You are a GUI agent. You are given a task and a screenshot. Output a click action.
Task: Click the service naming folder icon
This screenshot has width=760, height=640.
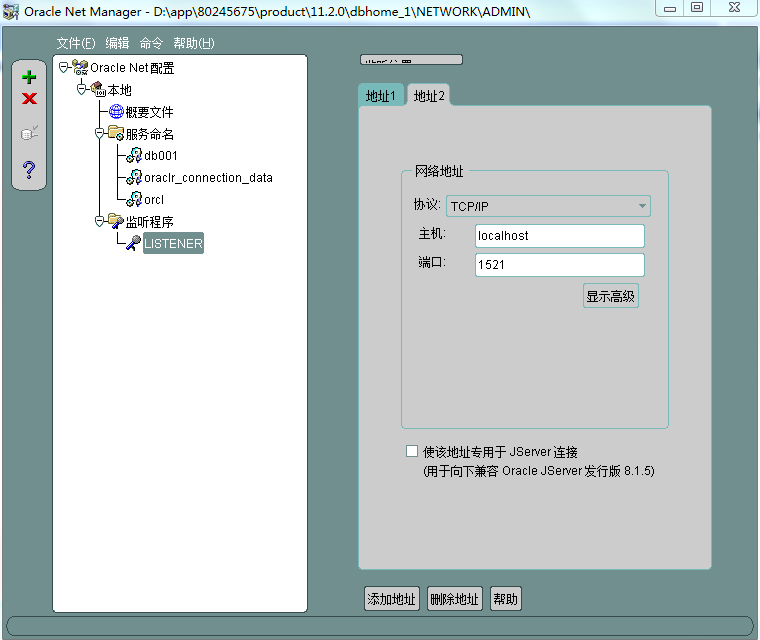click(116, 133)
